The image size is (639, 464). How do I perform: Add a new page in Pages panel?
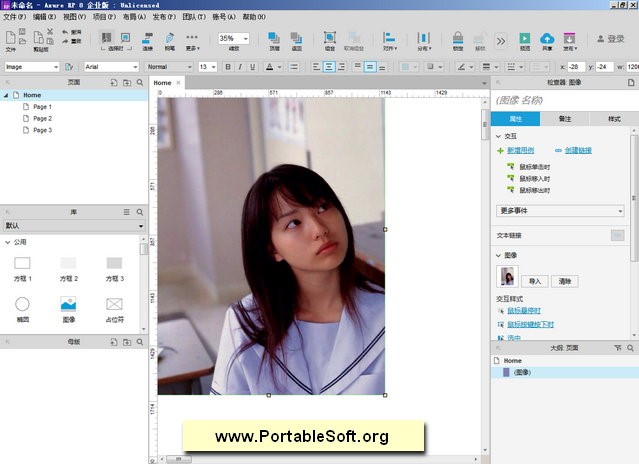coord(113,81)
